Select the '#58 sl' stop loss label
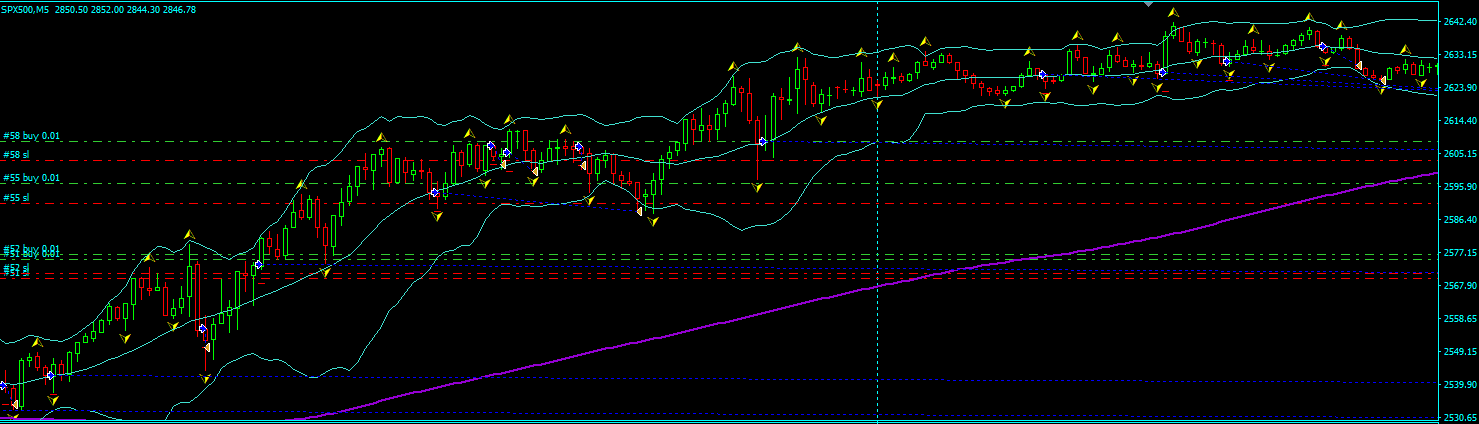Image resolution: width=1479 pixels, height=424 pixels. coord(17,155)
